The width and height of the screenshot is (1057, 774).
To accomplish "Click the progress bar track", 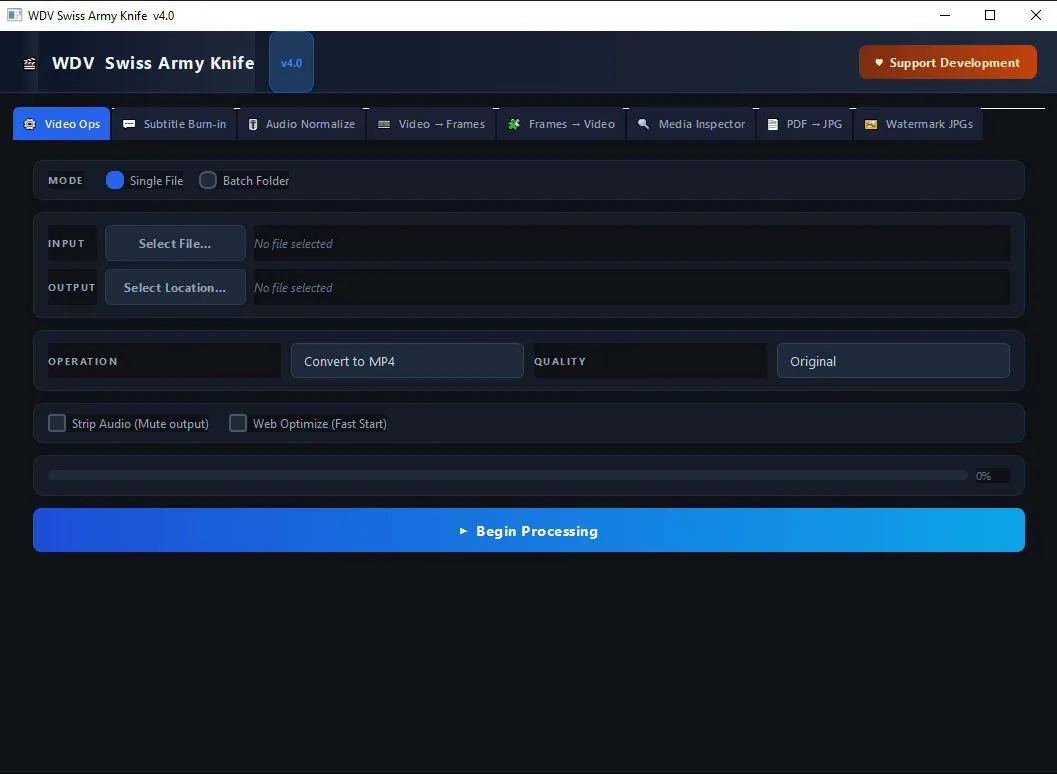I will point(508,475).
